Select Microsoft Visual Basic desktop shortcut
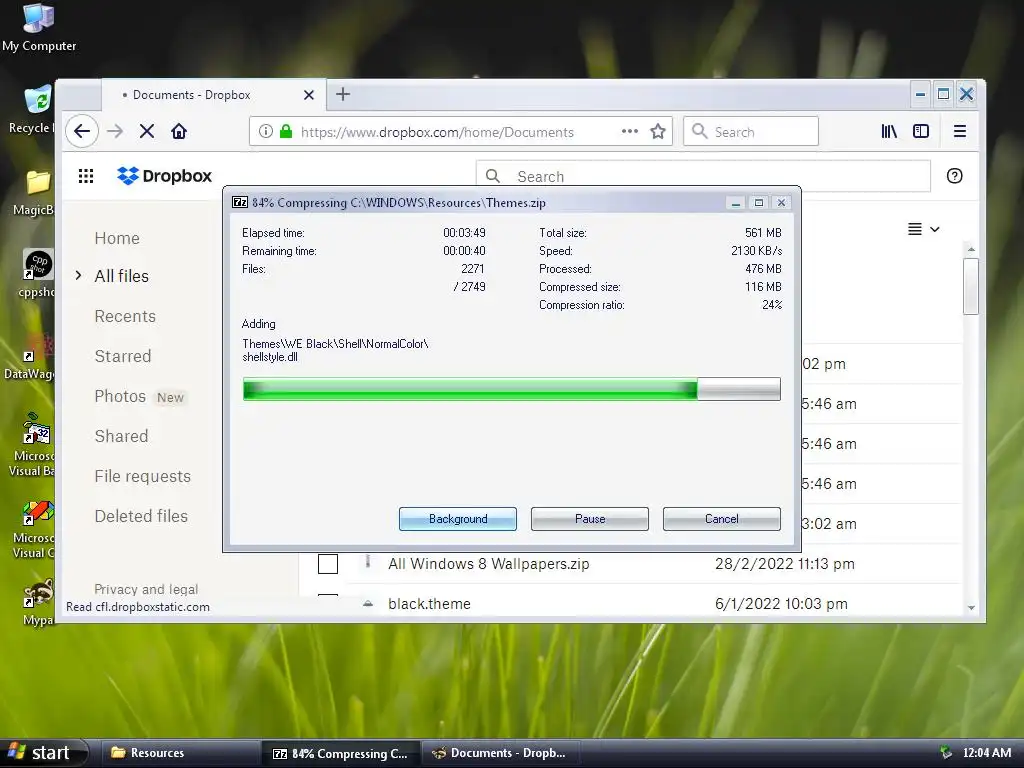Screen dimensions: 1024x768 33,445
